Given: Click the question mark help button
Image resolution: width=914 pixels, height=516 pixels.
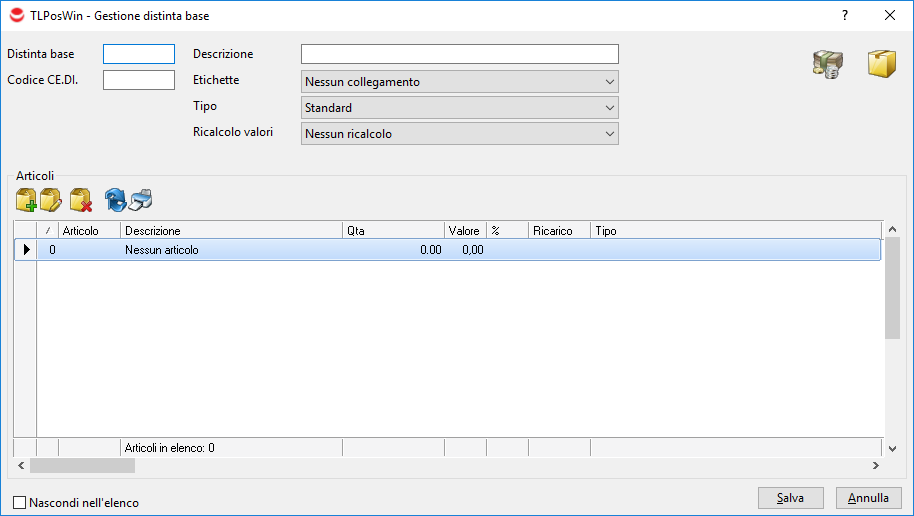Looking at the screenshot, I should coord(845,16).
